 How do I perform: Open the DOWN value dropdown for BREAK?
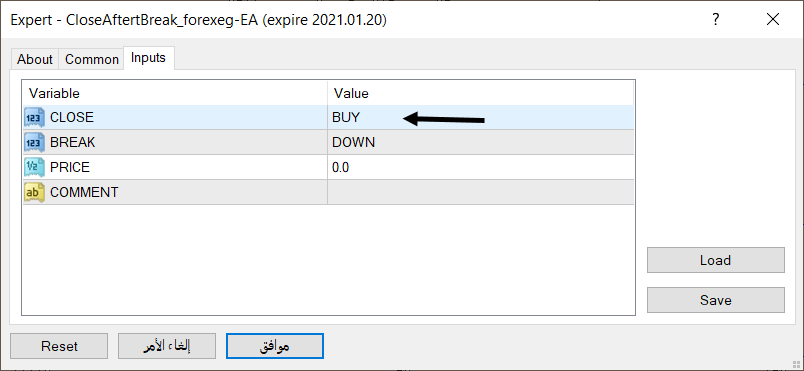(x=480, y=142)
